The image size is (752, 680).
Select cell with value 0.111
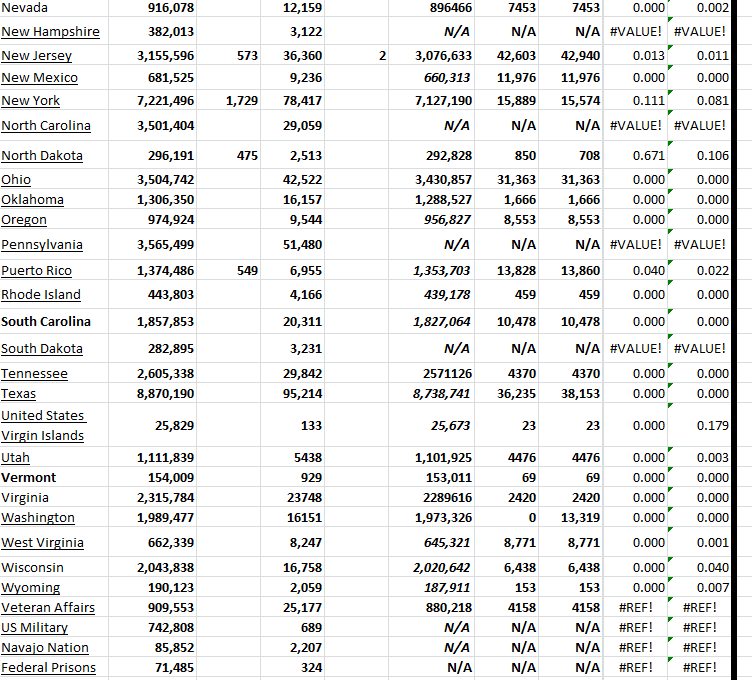(635, 101)
